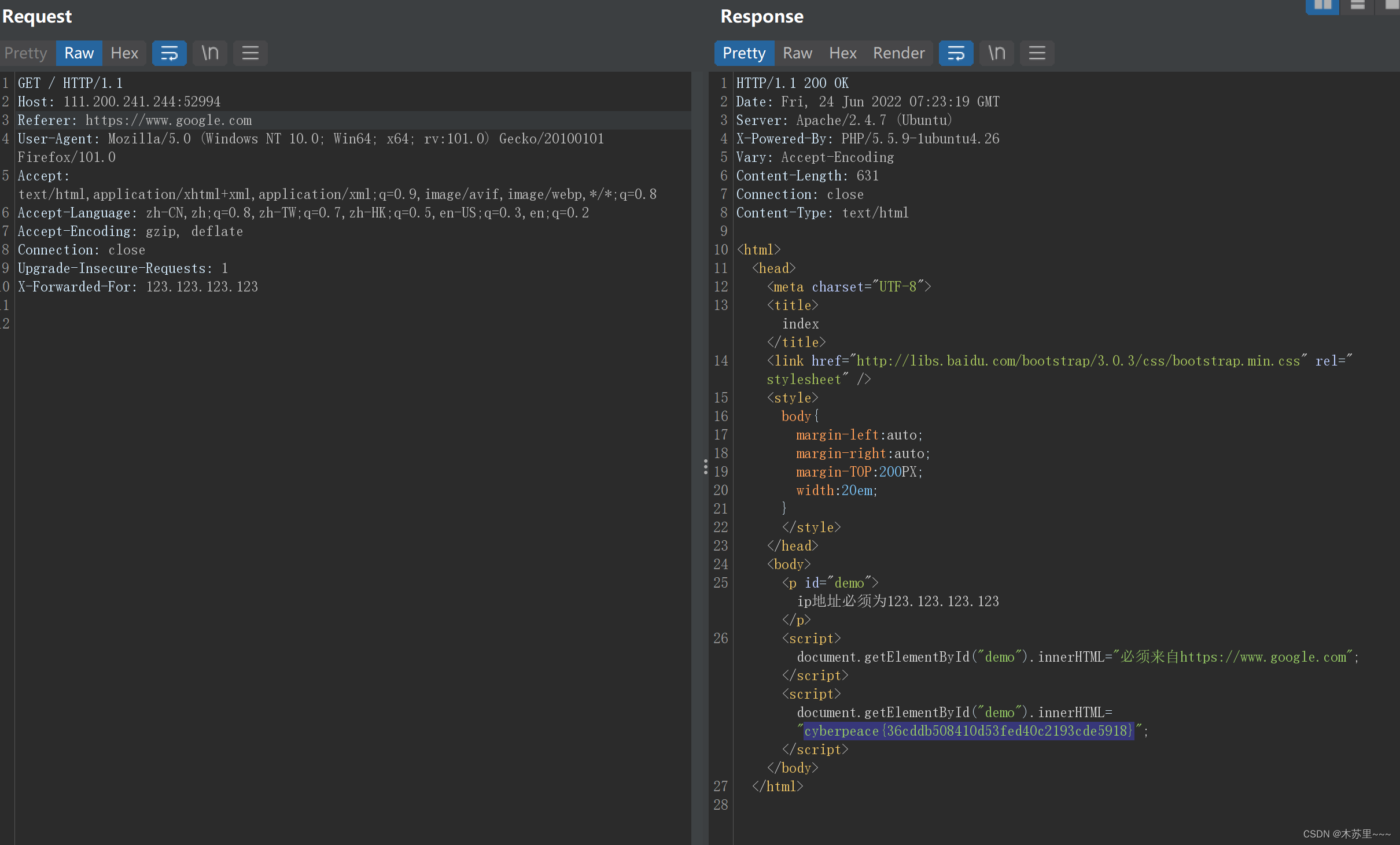Click the 'Accept-Encoding: gzip, deflate' line
1400x845 pixels.
[130, 231]
